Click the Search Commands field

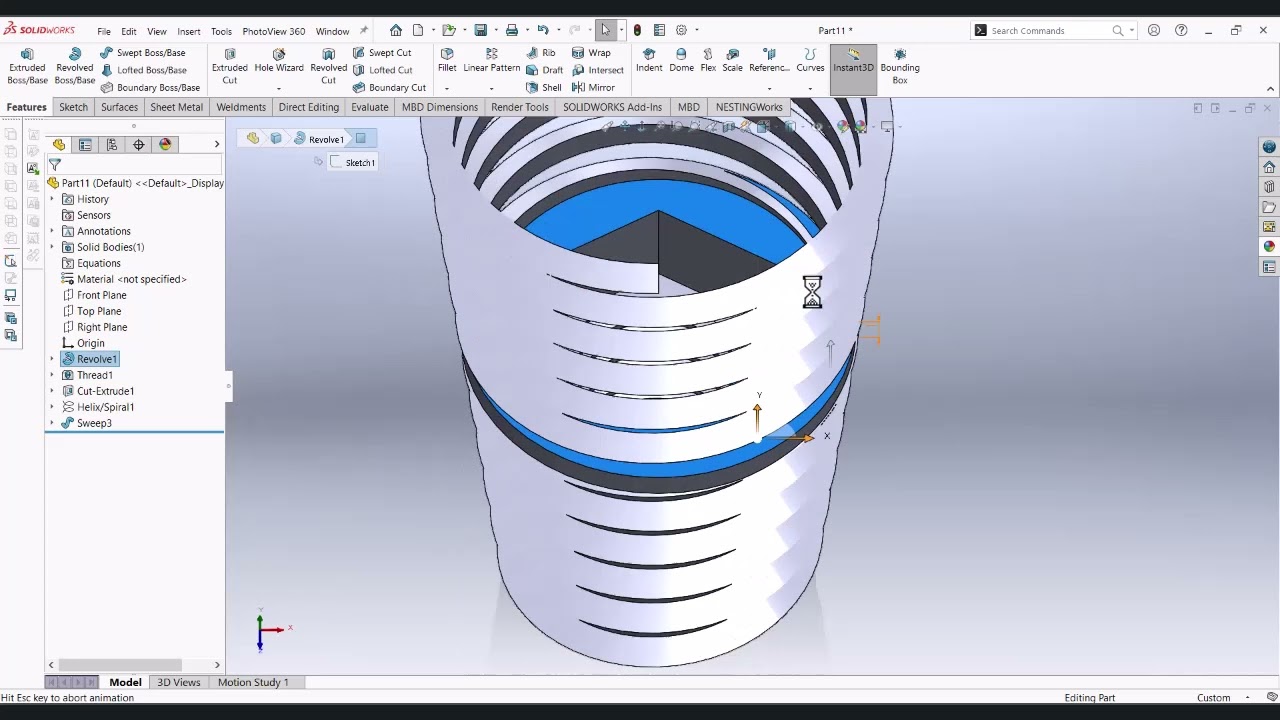point(1050,31)
